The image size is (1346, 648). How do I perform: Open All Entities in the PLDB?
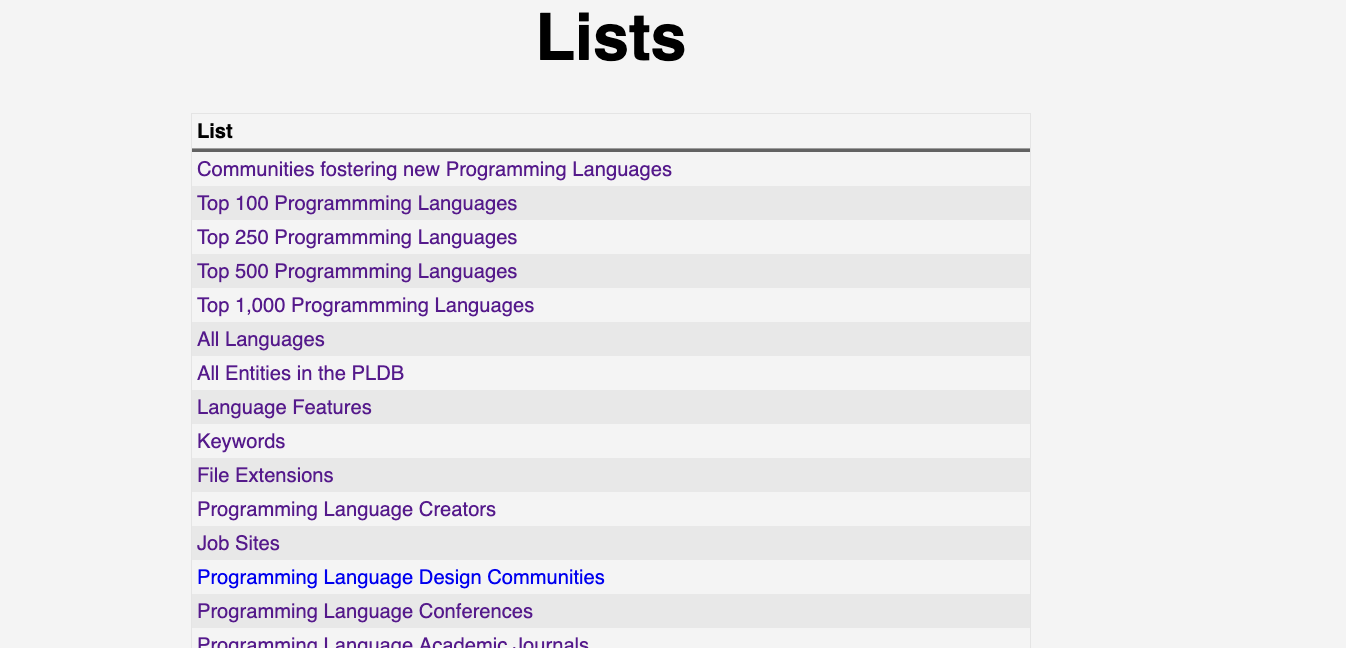300,373
